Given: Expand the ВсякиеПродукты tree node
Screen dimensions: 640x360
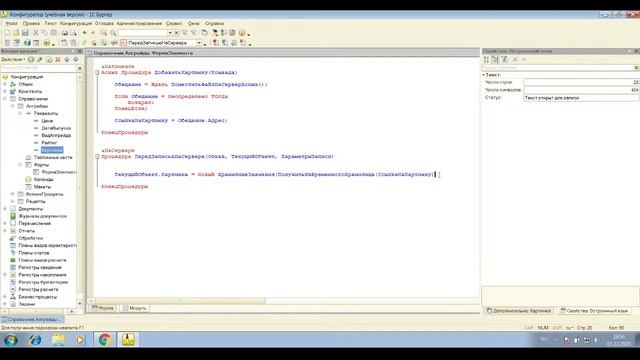Looking at the screenshot, I should pos(12,194).
